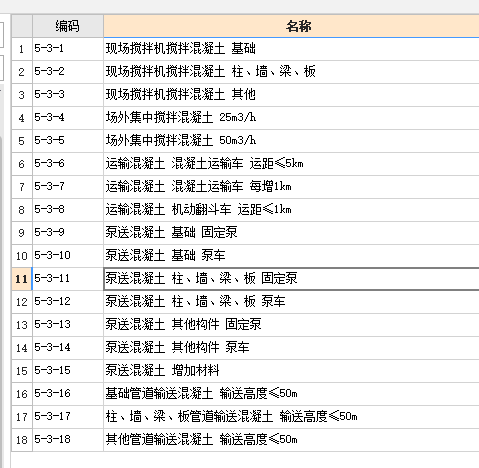Select row number 8 header
Screen dimensions: 479x468
click(22, 210)
